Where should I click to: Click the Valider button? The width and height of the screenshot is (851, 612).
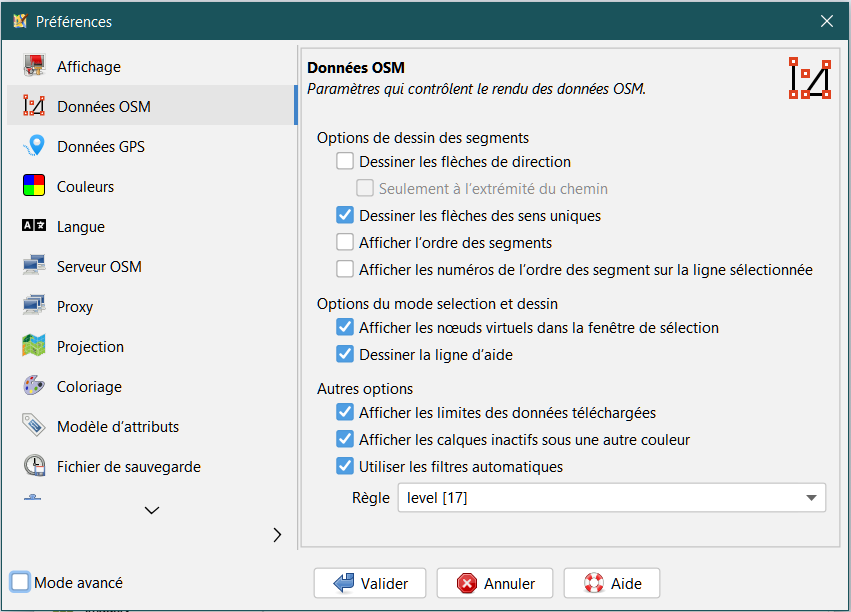pos(369,583)
